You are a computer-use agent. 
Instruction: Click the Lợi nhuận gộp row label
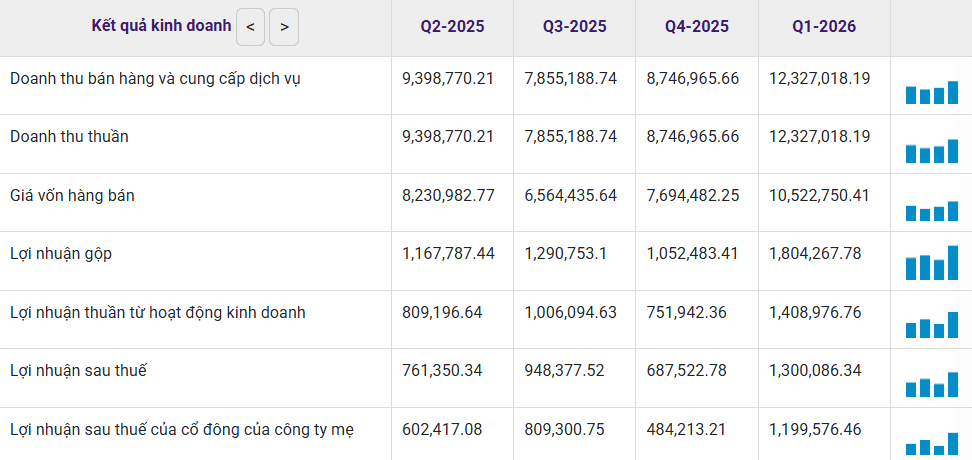click(61, 254)
